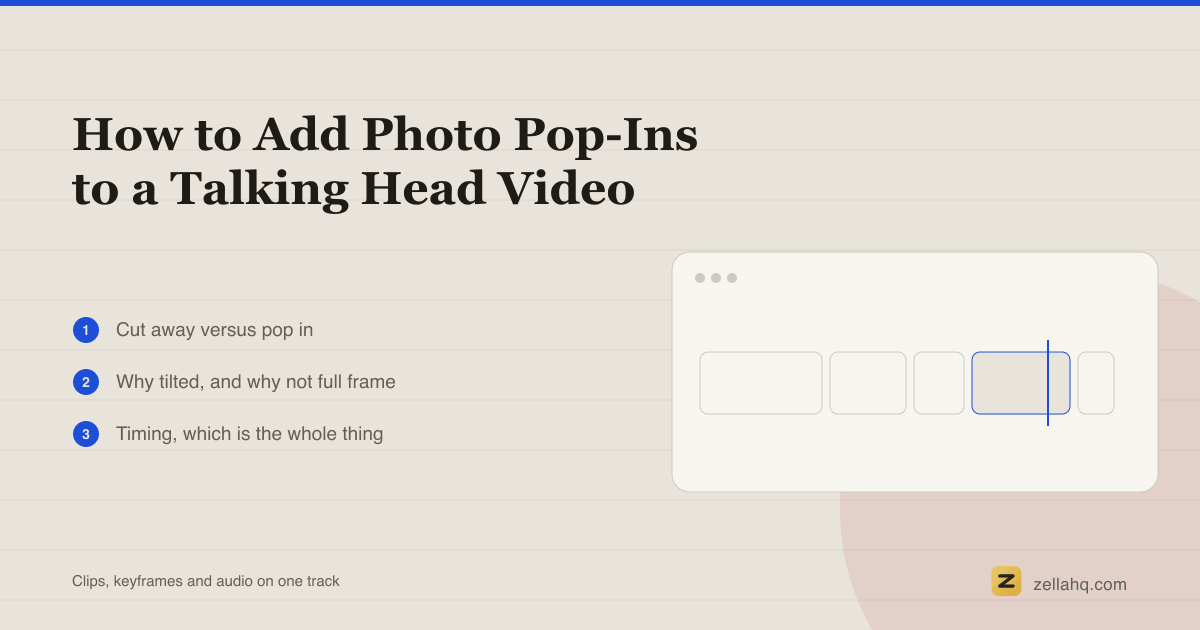
Task: Click the numbered circle 3 badge
Action: [x=86, y=434]
